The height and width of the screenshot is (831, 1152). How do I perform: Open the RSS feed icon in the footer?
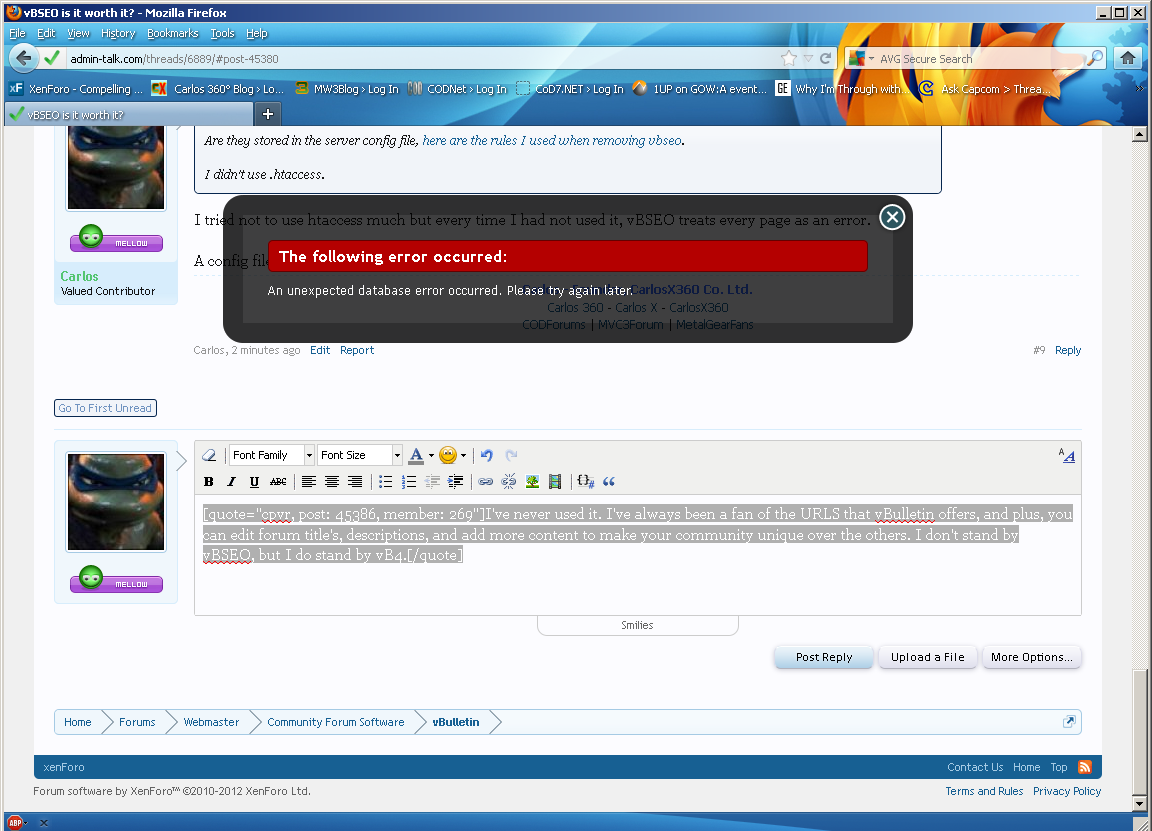(1084, 767)
